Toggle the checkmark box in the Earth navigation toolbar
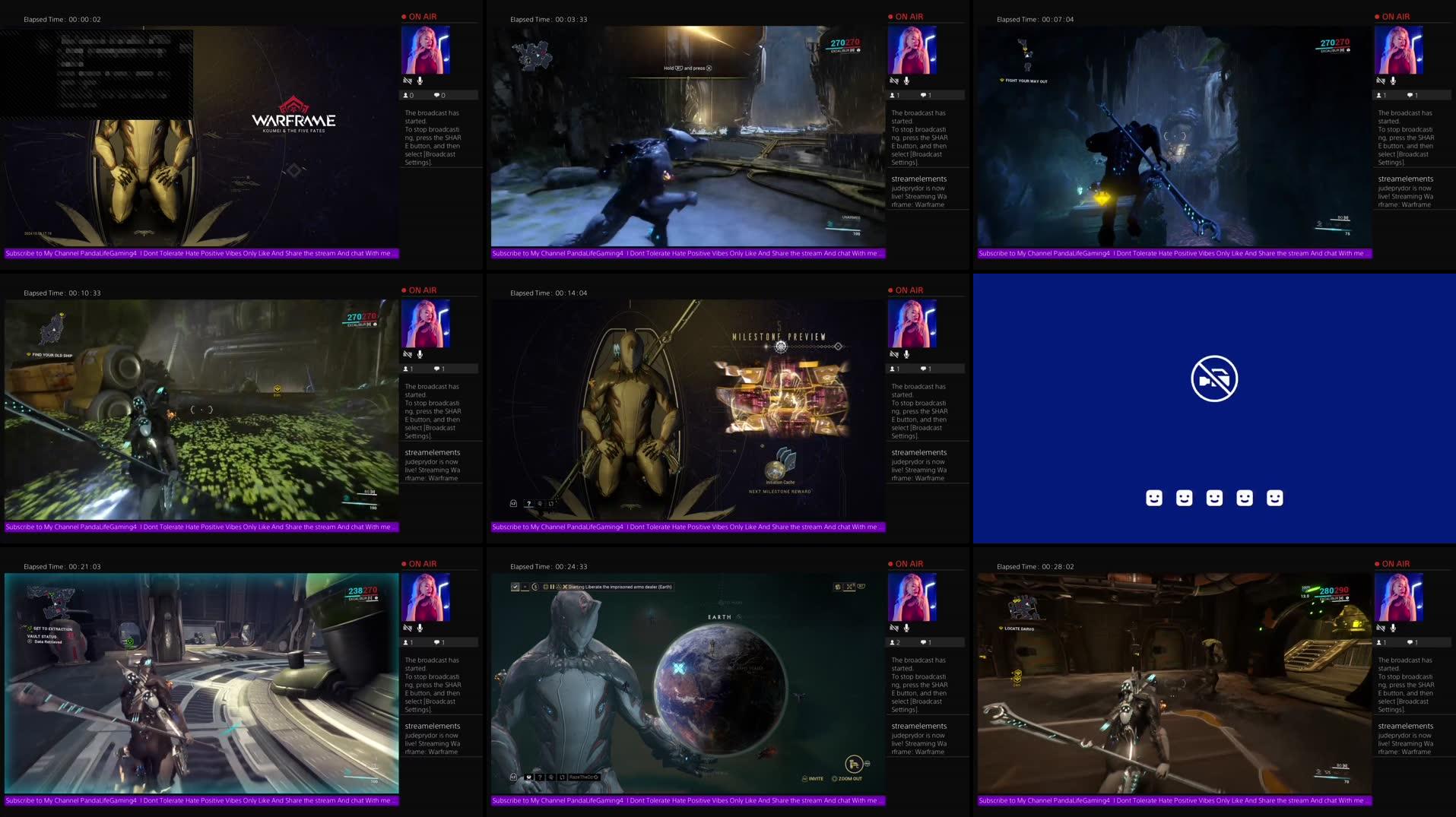 (x=515, y=587)
